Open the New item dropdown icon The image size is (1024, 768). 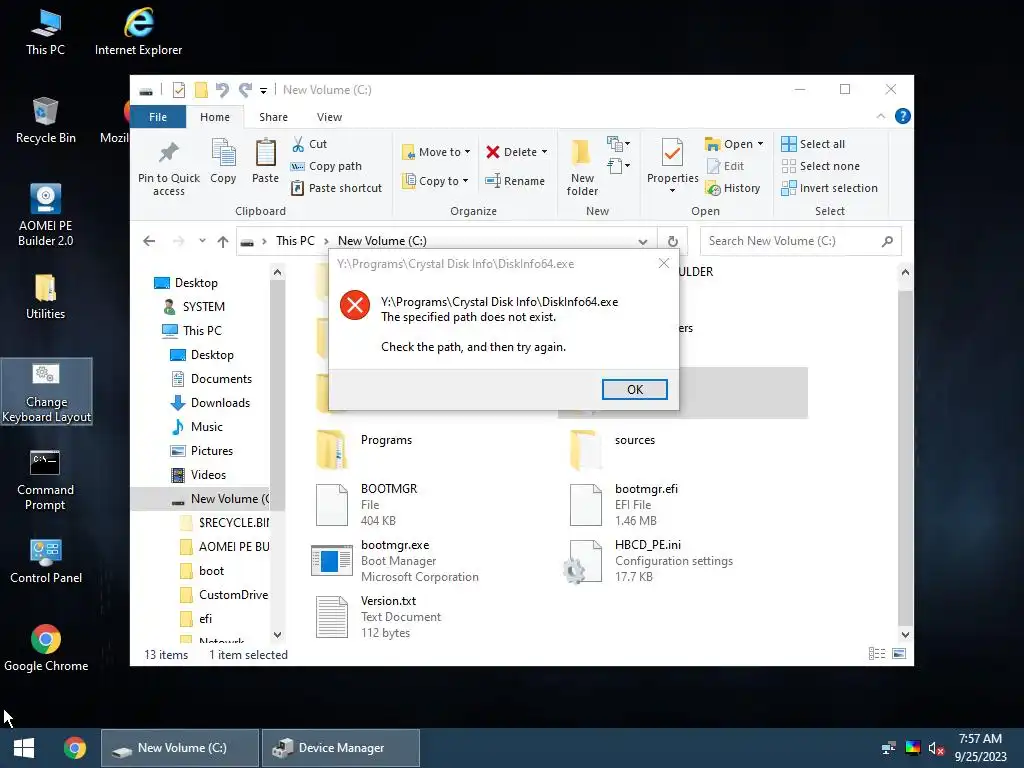coord(618,144)
